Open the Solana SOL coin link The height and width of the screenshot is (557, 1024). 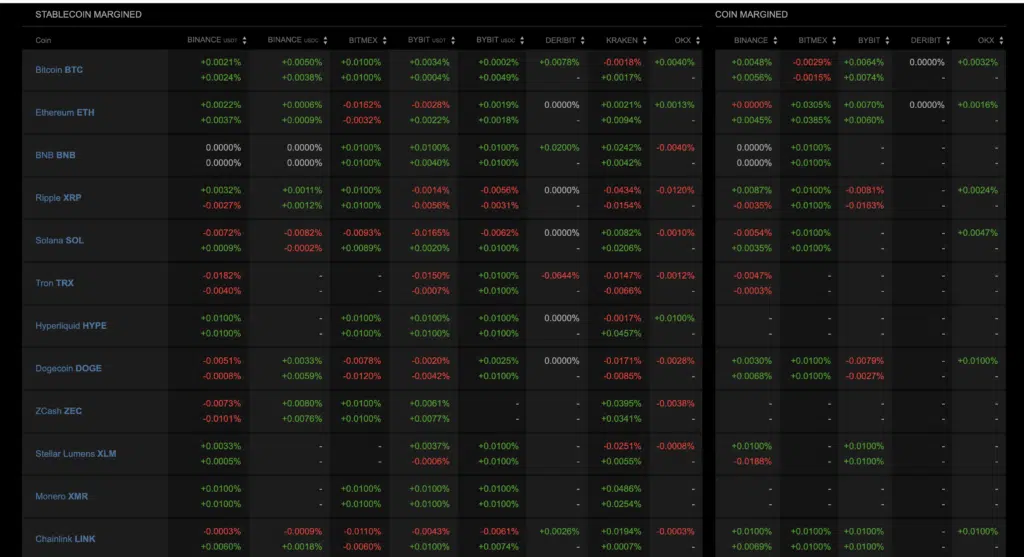click(x=59, y=240)
